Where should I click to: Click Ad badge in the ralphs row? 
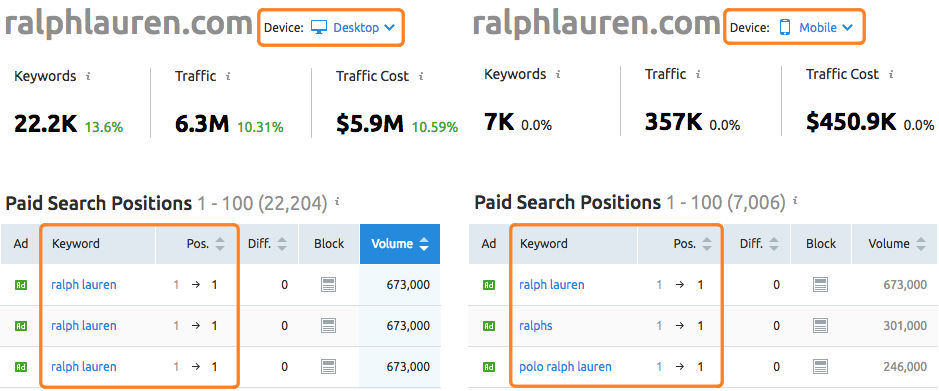(x=489, y=326)
